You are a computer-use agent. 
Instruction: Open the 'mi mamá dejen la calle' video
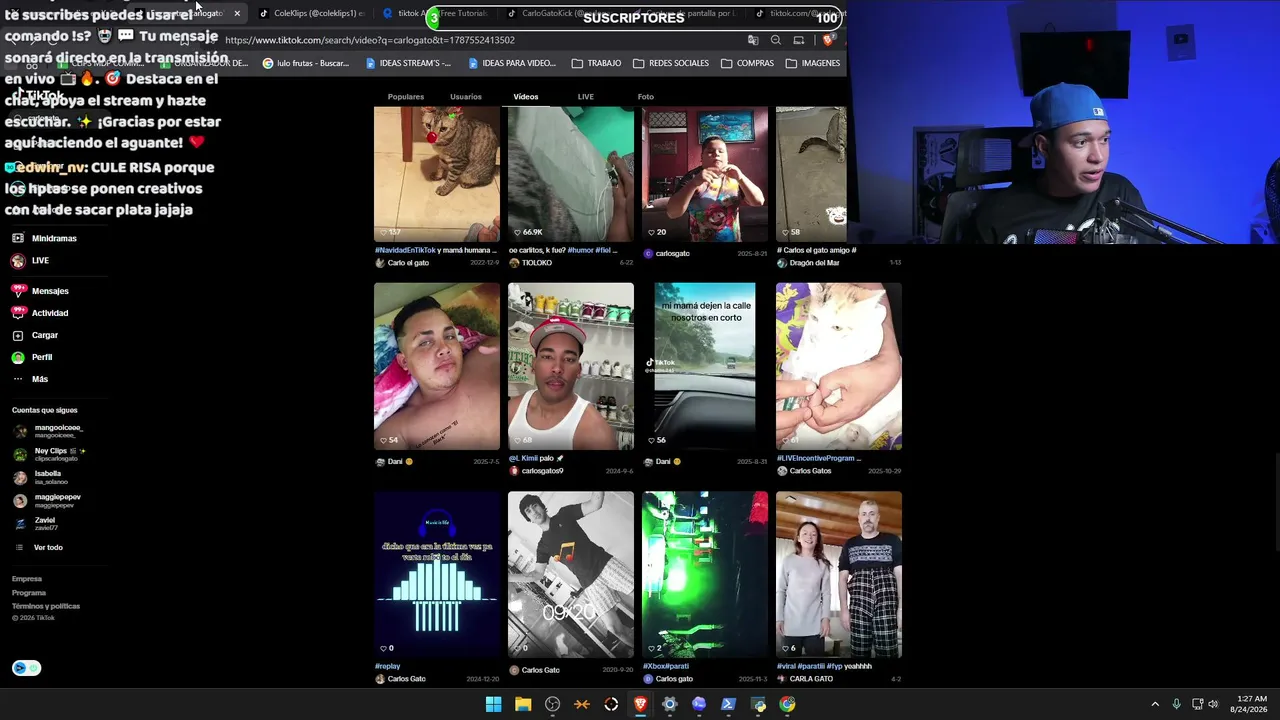[705, 366]
